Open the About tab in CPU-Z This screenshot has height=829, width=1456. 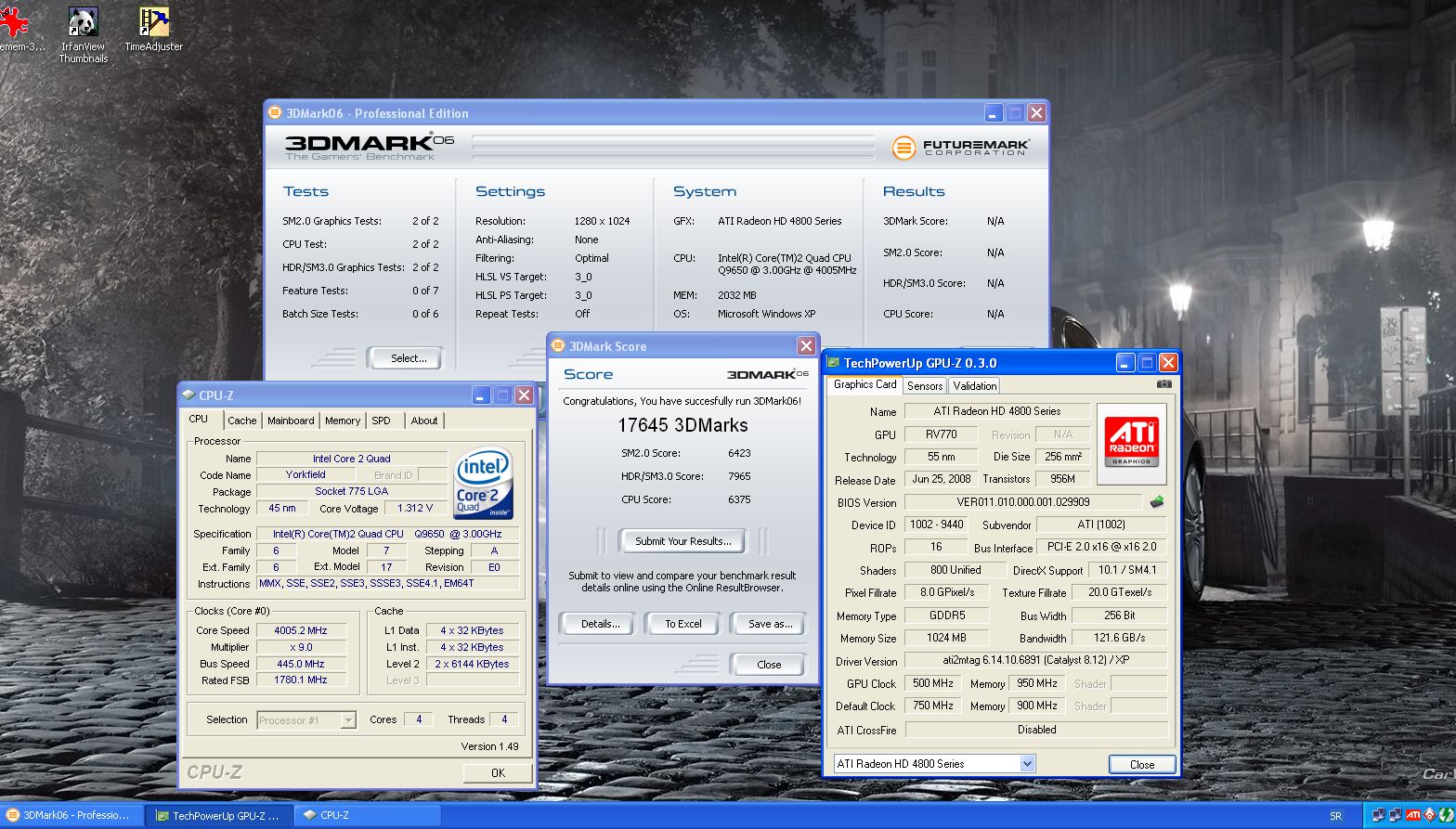click(x=424, y=421)
